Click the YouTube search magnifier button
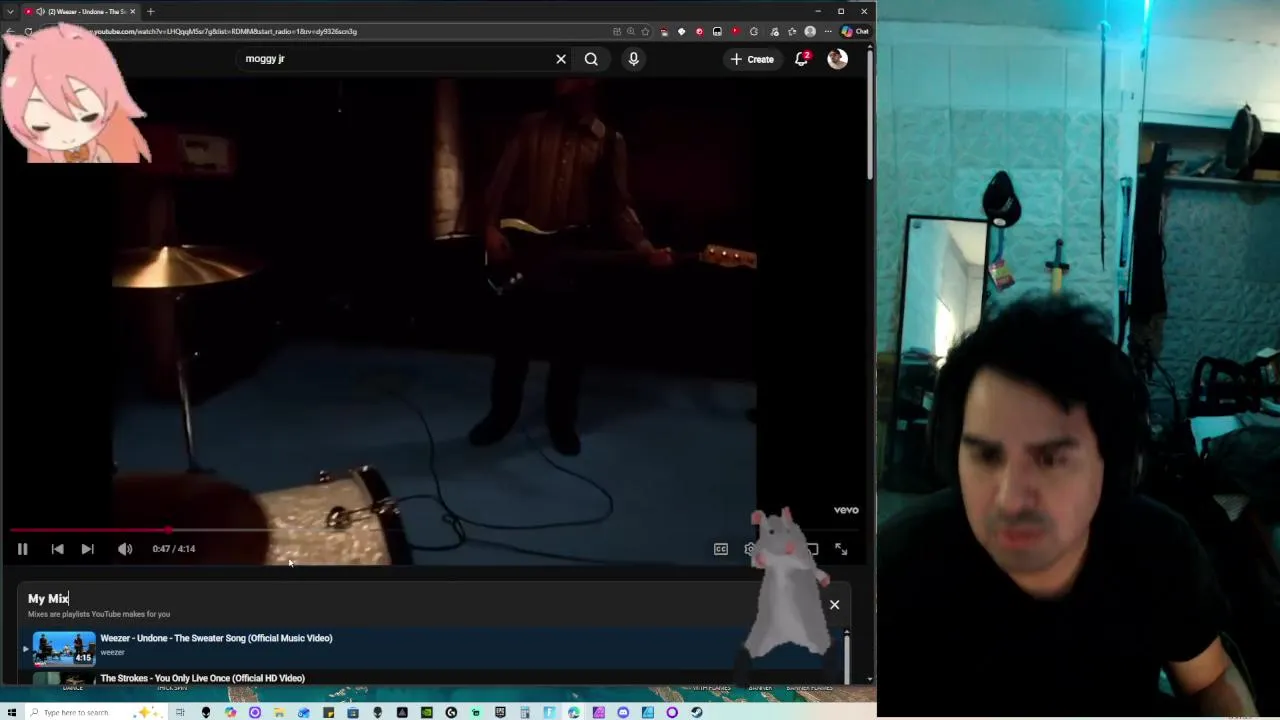1280x720 pixels. [591, 59]
